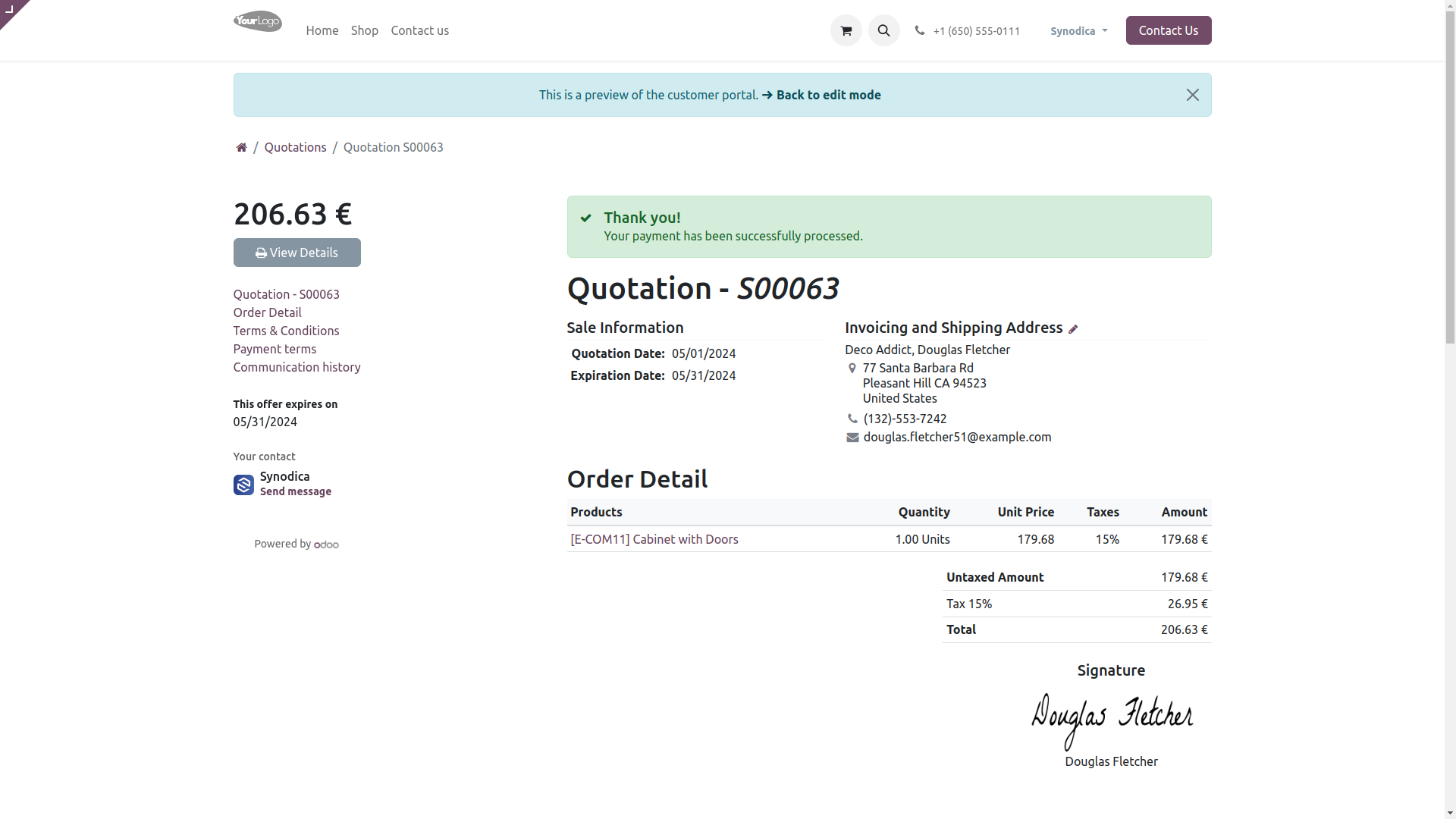Click the home breadcrumb icon
The height and width of the screenshot is (819, 1456).
tap(241, 147)
